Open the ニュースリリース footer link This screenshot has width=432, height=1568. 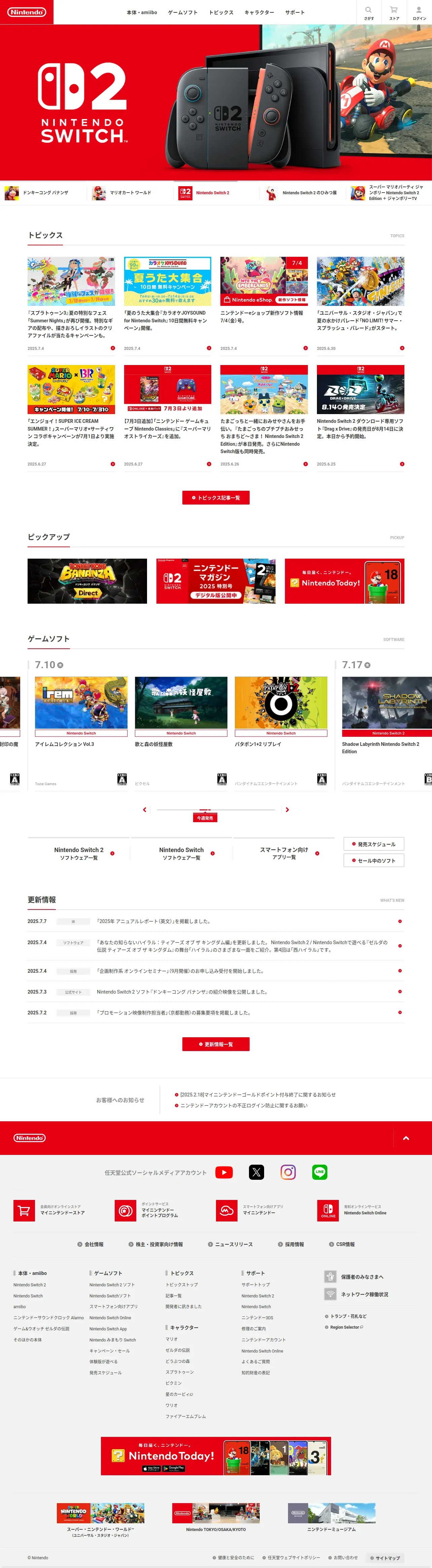coord(230,1244)
